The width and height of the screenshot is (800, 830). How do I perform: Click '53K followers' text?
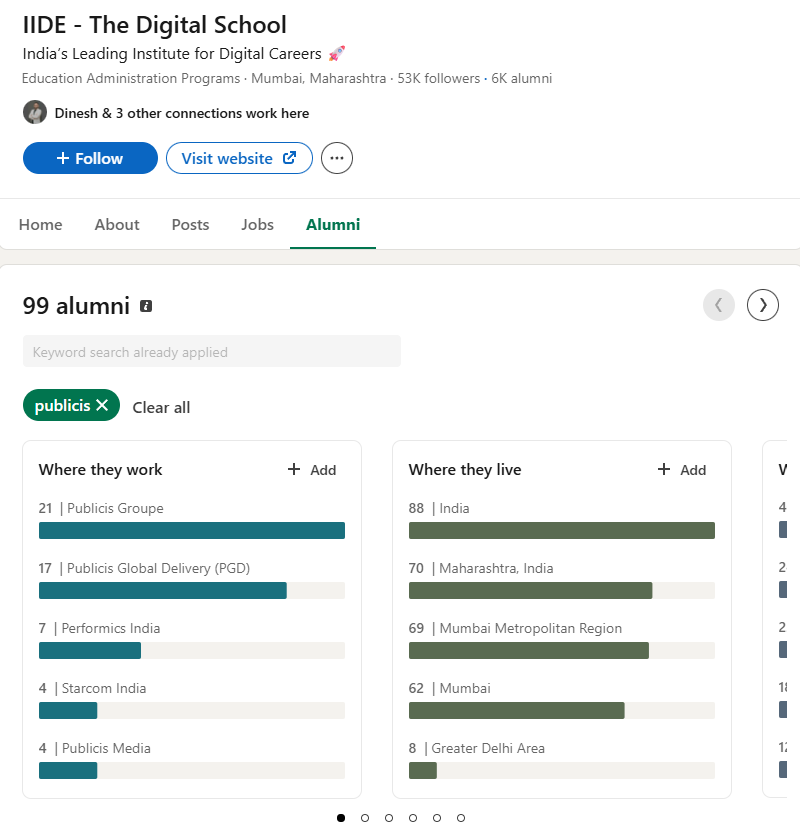438,78
